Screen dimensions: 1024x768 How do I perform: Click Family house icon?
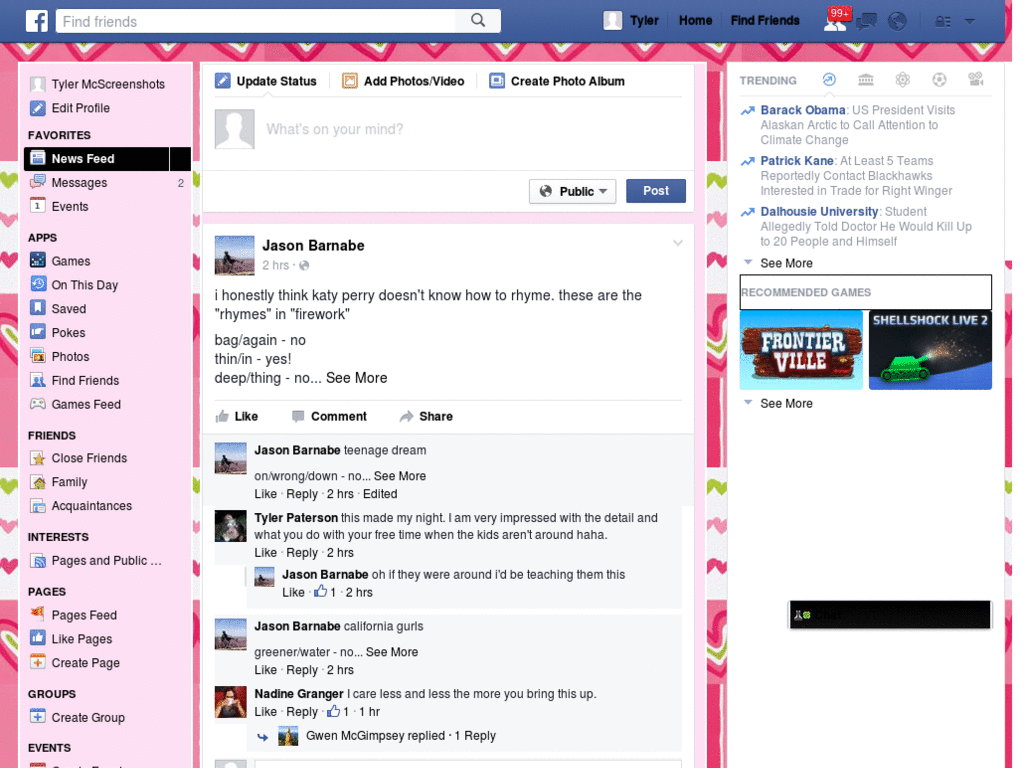coord(38,482)
